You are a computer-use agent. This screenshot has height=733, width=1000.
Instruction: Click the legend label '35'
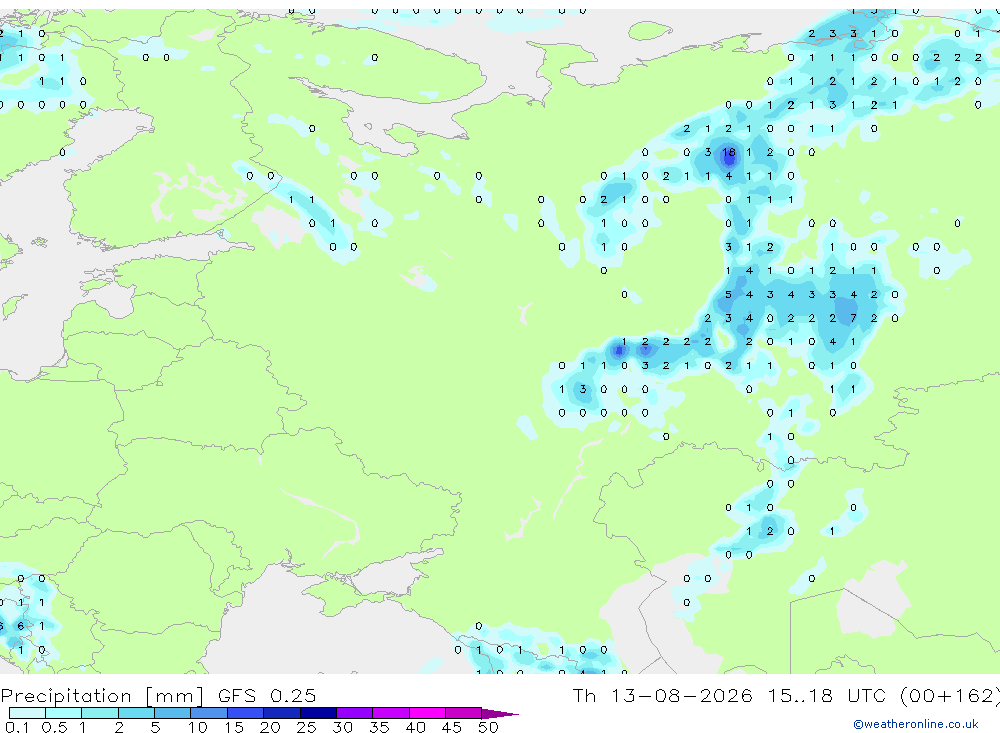pos(379,727)
